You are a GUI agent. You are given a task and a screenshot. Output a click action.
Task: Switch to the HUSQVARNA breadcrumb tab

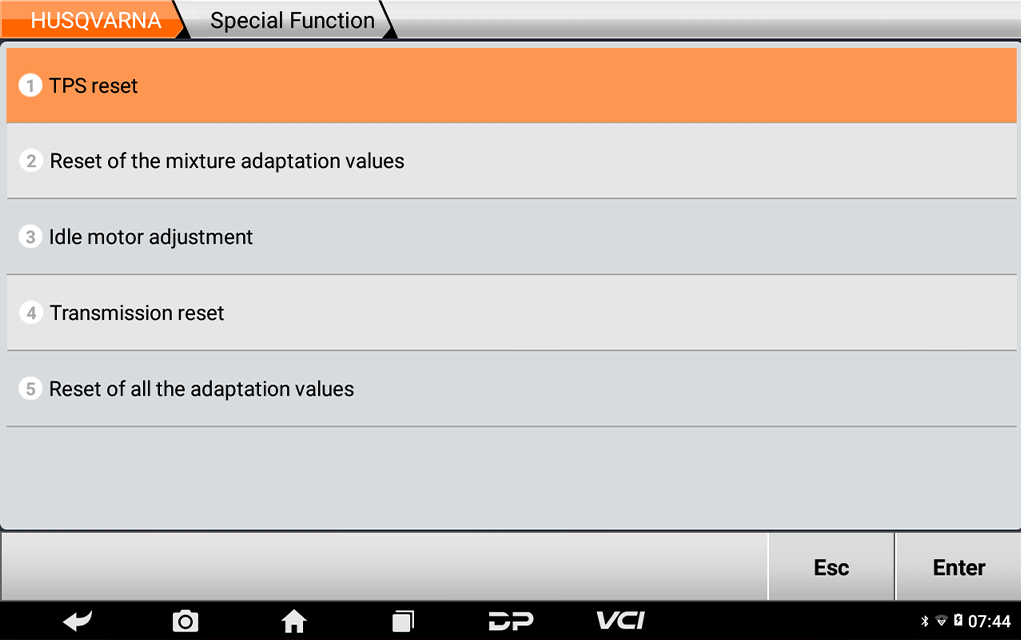(x=93, y=20)
